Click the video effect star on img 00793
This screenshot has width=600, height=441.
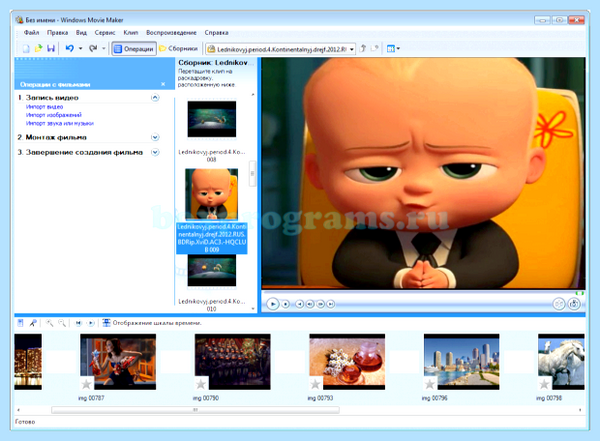tap(315, 383)
